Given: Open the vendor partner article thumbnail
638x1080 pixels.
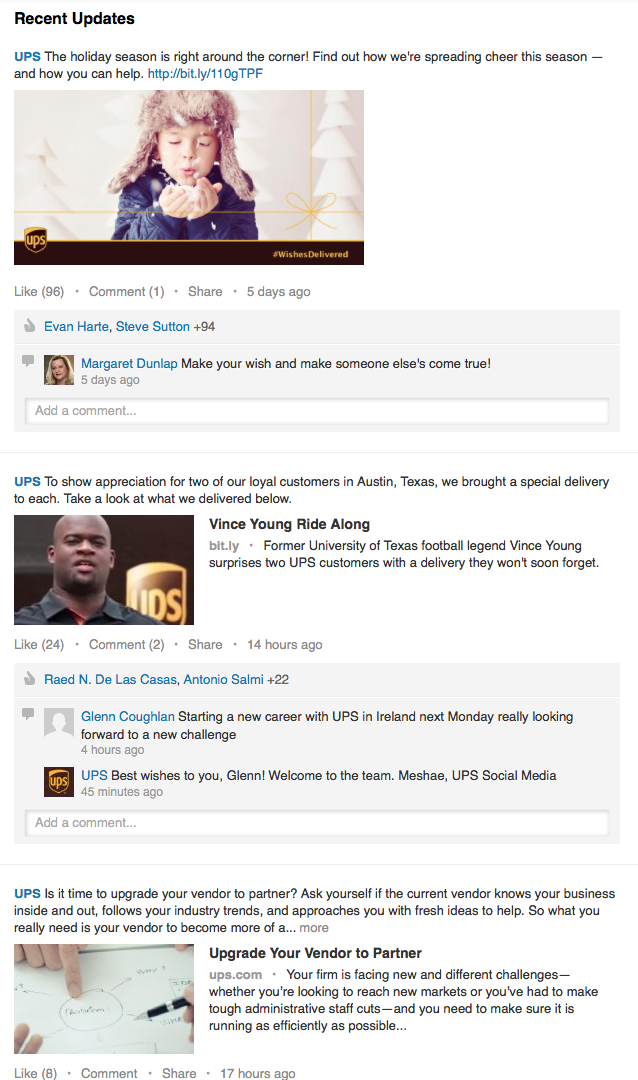Looking at the screenshot, I should (x=104, y=998).
